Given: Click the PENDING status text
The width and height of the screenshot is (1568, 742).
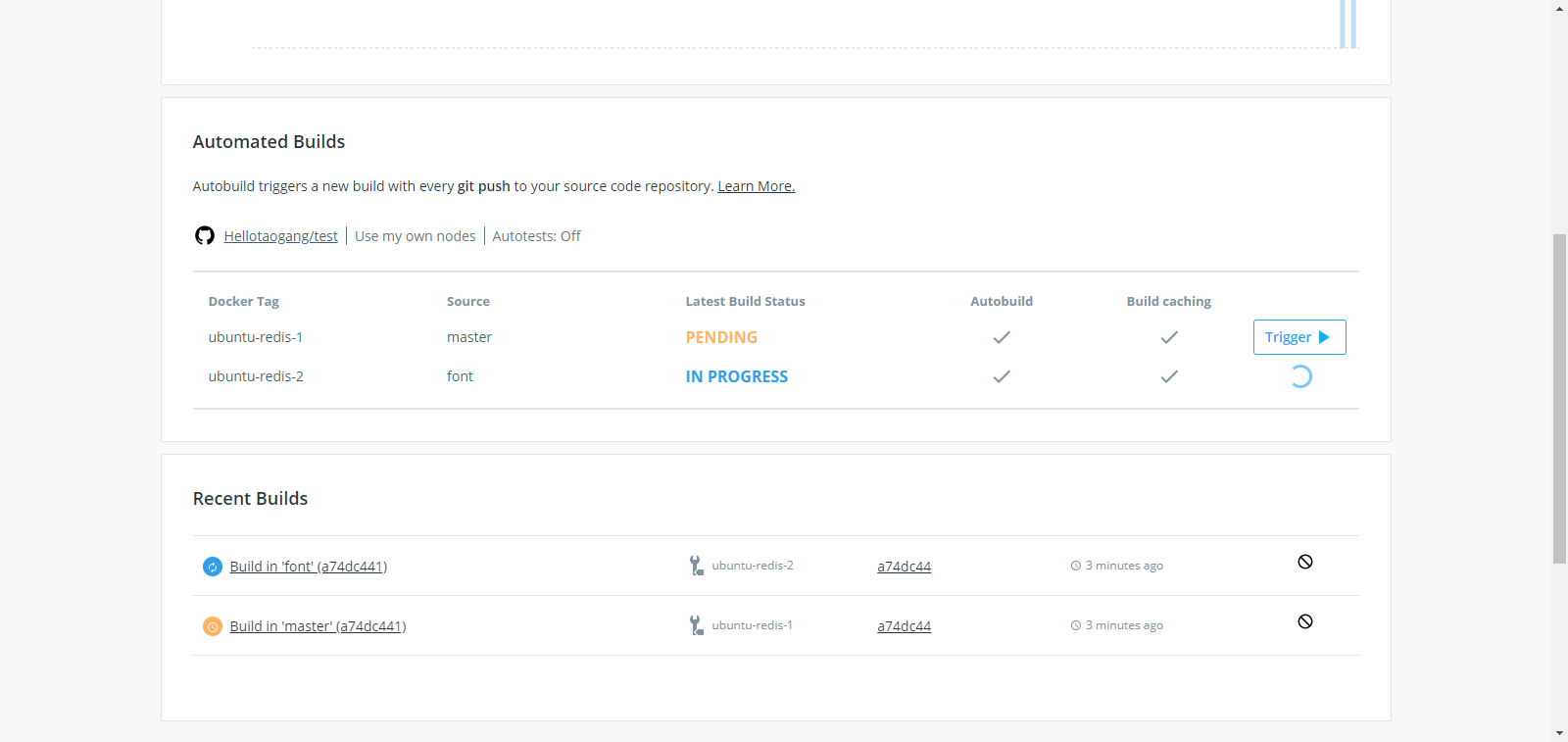Looking at the screenshot, I should (721, 337).
